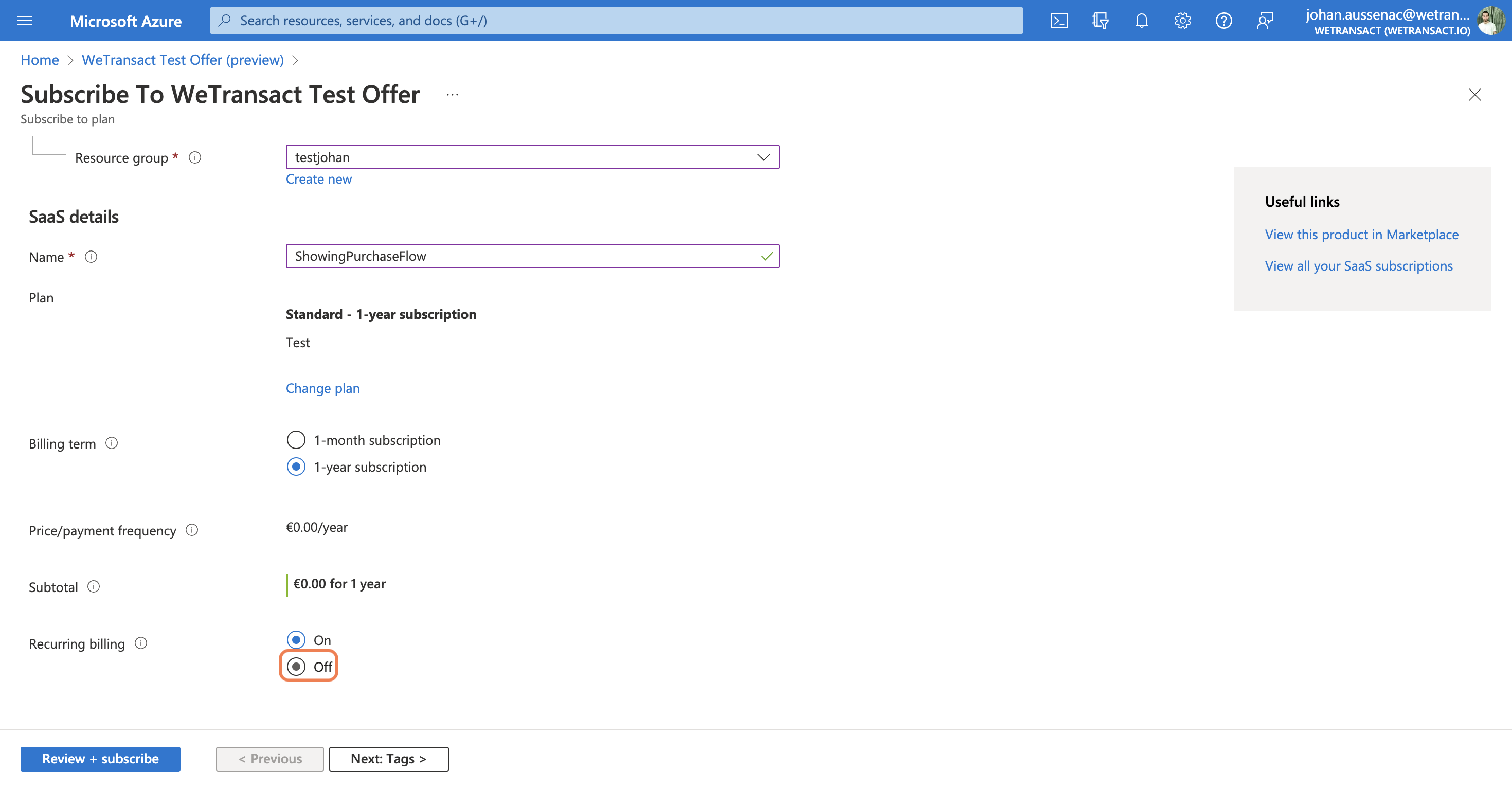Open the Feedback icon
This screenshot has width=1512, height=788.
[x=1264, y=21]
